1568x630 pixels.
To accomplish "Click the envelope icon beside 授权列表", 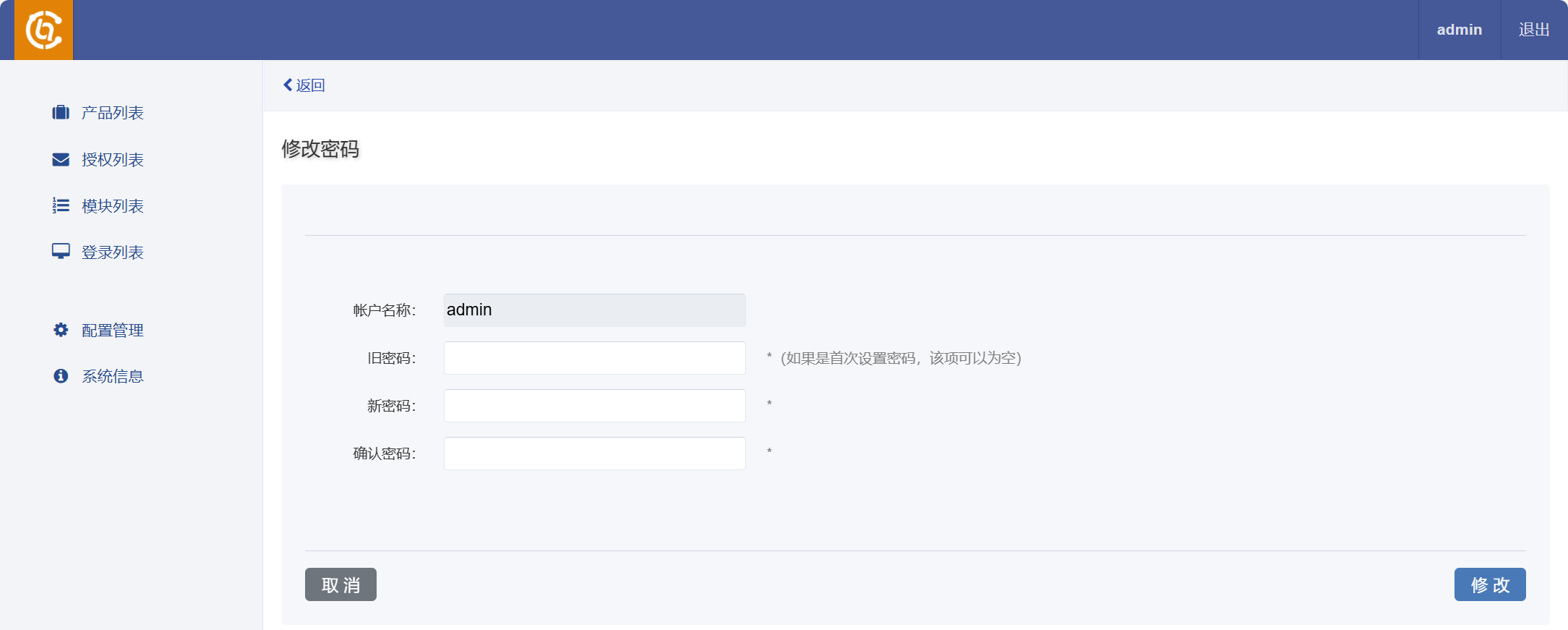I will coord(61,159).
